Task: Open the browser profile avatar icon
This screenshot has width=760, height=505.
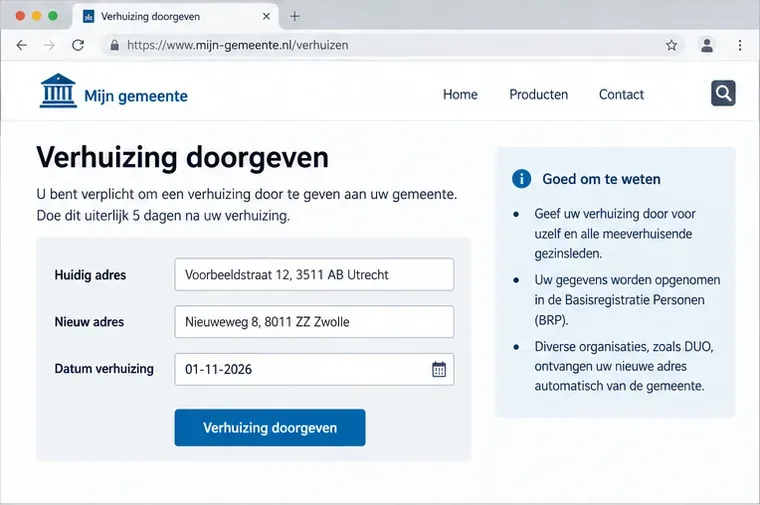Action: tap(707, 45)
